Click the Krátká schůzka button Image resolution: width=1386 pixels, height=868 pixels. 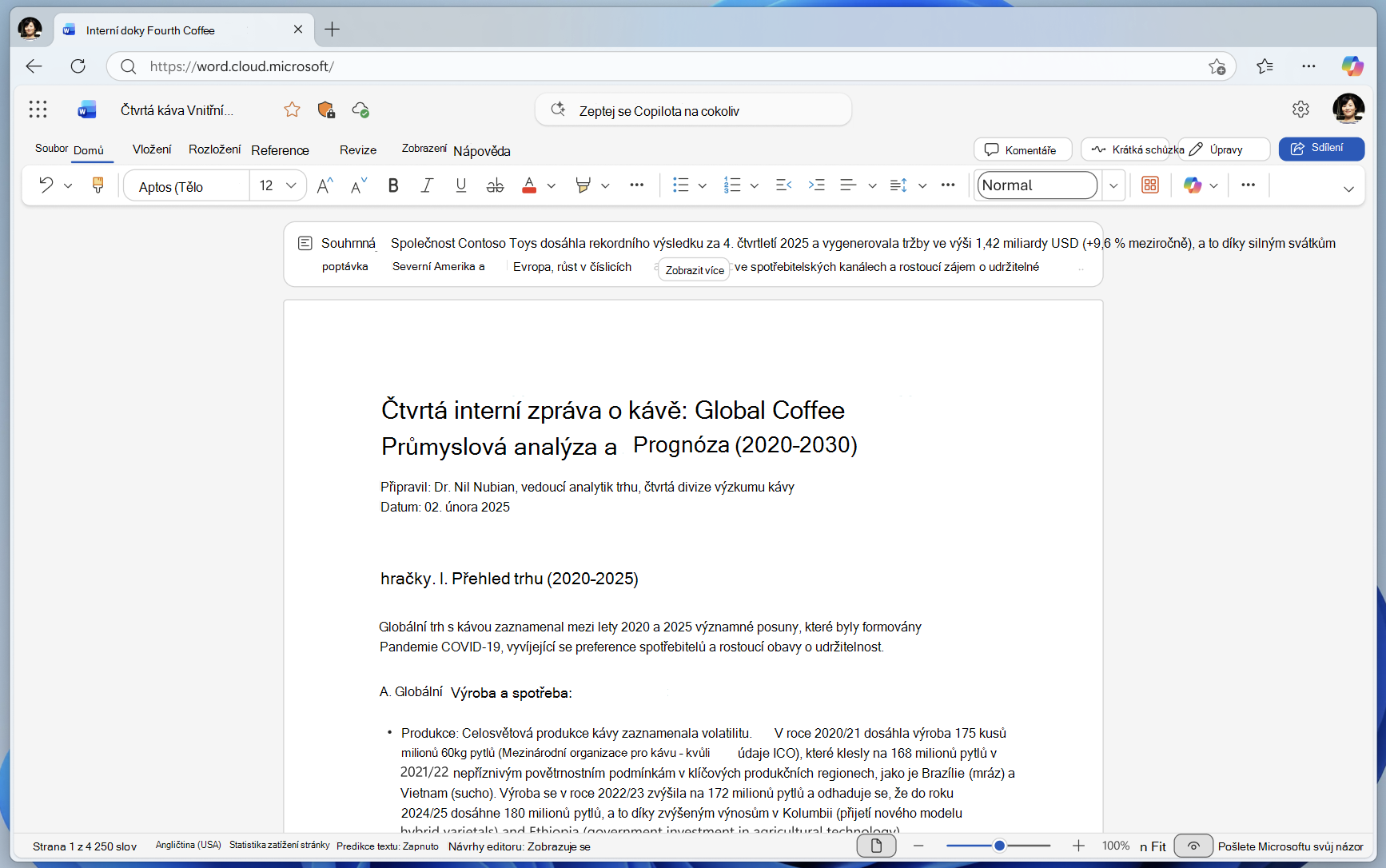click(1125, 149)
